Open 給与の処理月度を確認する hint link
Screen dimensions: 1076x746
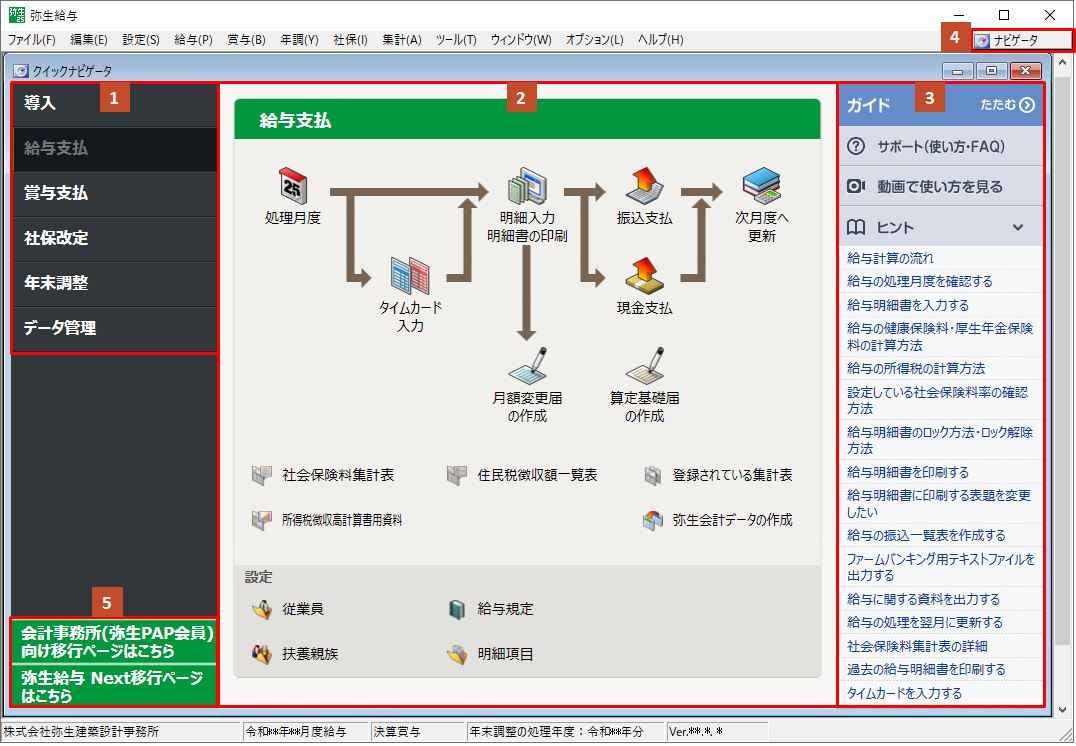pos(920,281)
